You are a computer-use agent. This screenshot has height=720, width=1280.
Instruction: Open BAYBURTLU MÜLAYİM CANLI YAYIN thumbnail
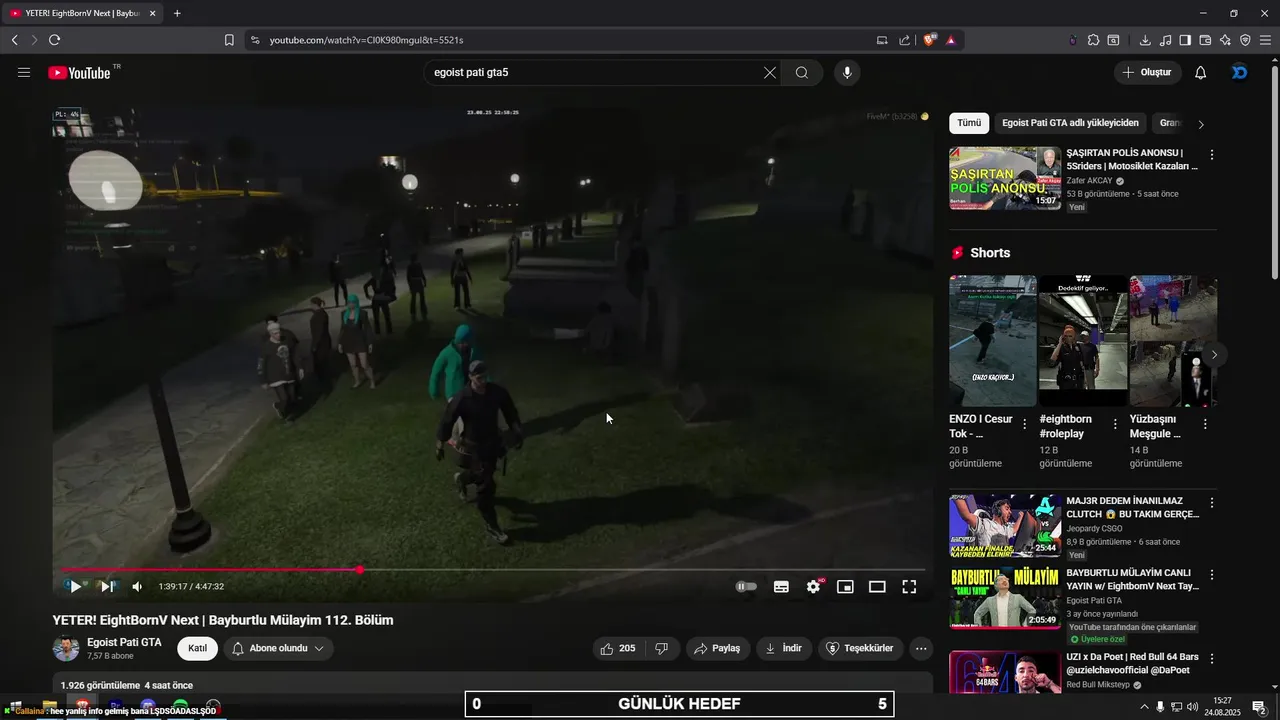[x=1005, y=598]
